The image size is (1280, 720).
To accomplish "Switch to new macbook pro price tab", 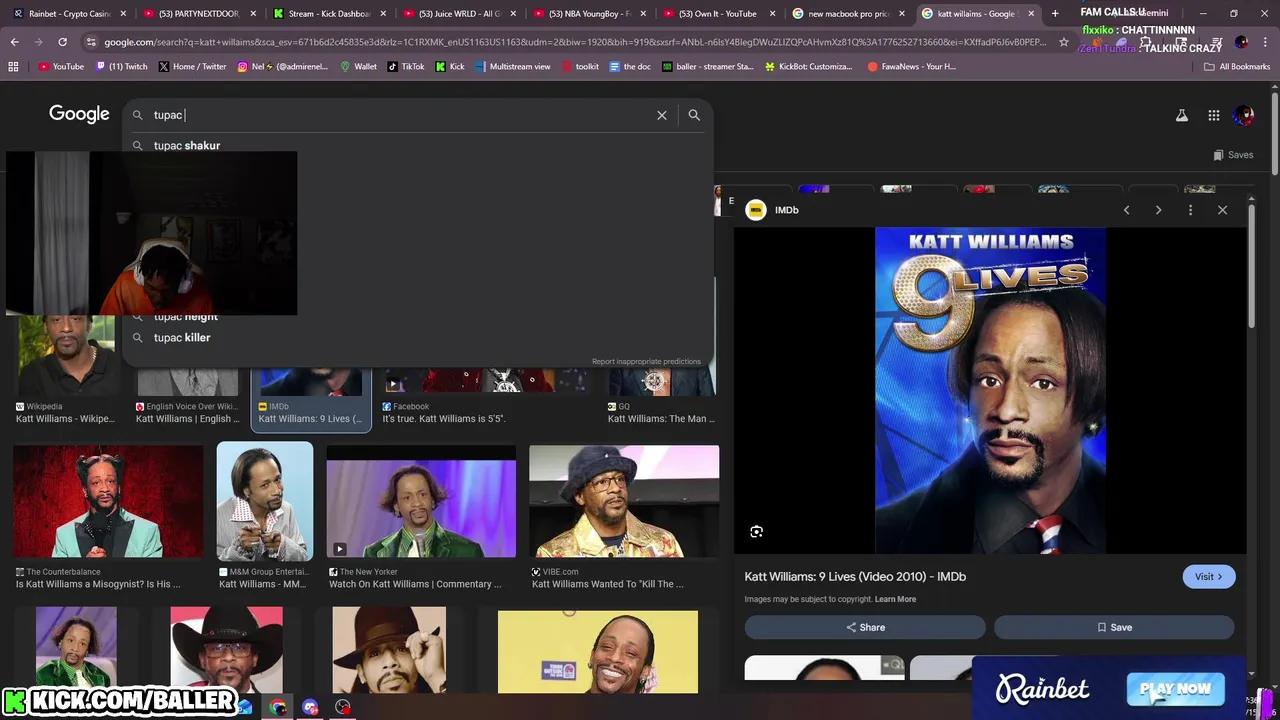I will tap(849, 14).
